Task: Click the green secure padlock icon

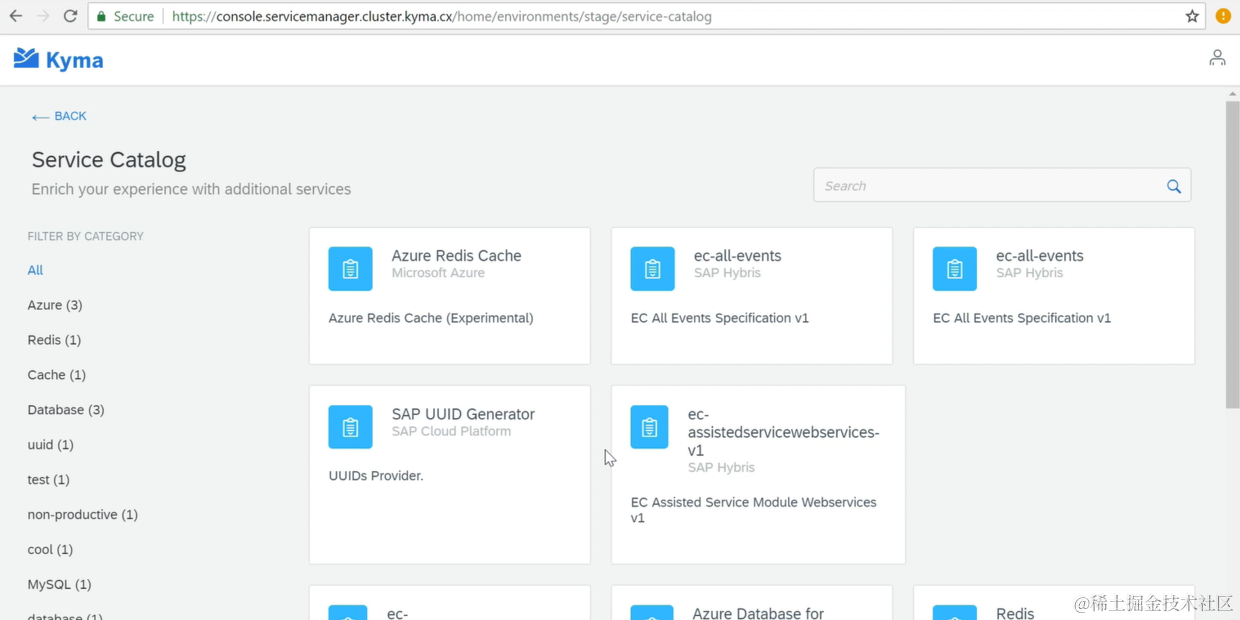Action: [x=101, y=16]
